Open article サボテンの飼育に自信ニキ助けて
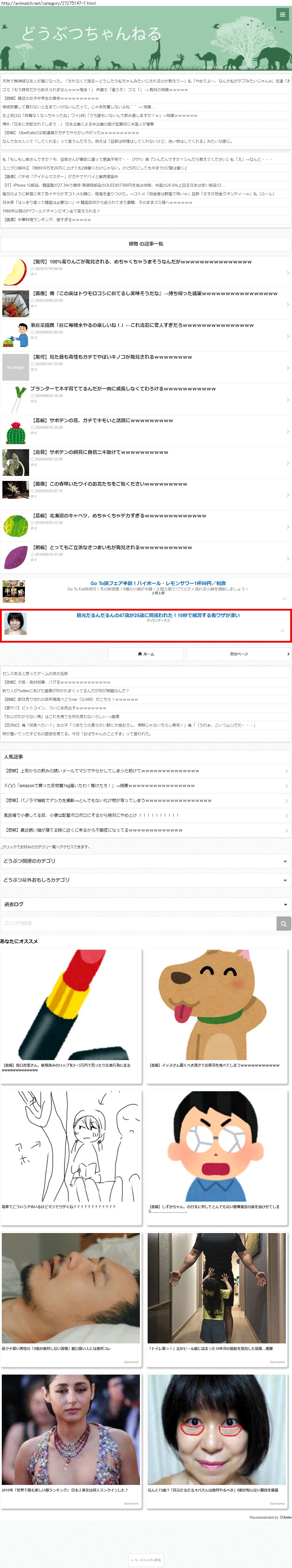Image resolution: width=292 pixels, height=1568 pixels. (100, 452)
